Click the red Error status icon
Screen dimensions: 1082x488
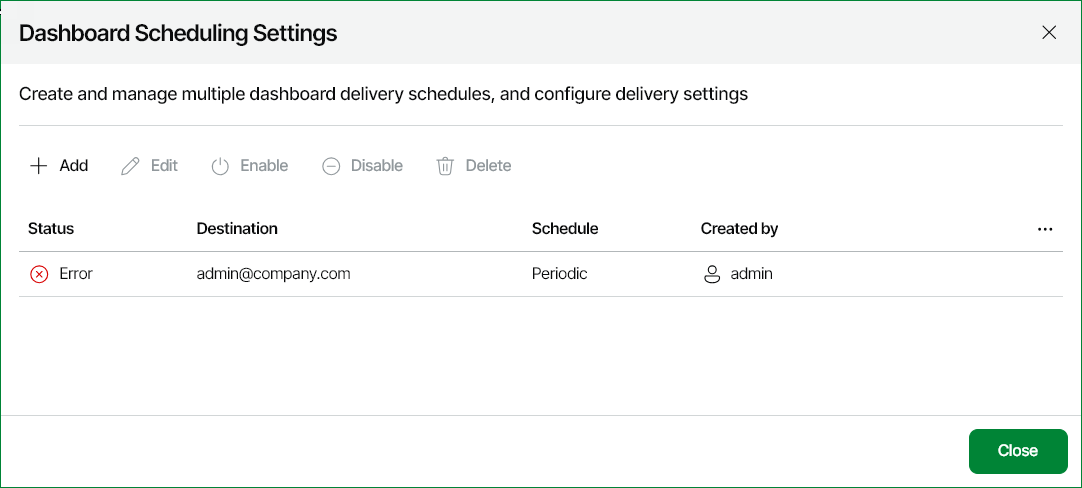click(39, 274)
